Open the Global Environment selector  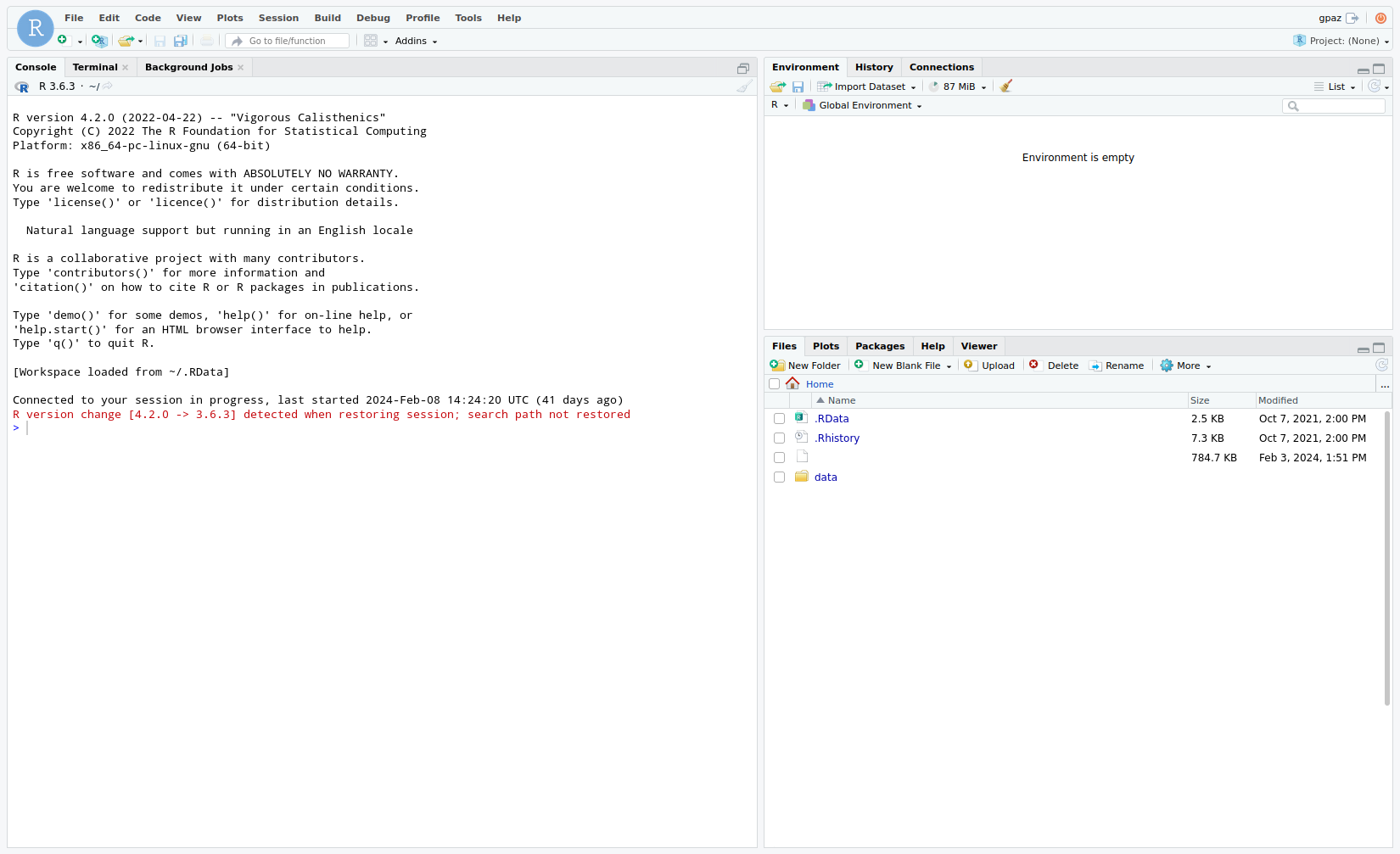[863, 105]
